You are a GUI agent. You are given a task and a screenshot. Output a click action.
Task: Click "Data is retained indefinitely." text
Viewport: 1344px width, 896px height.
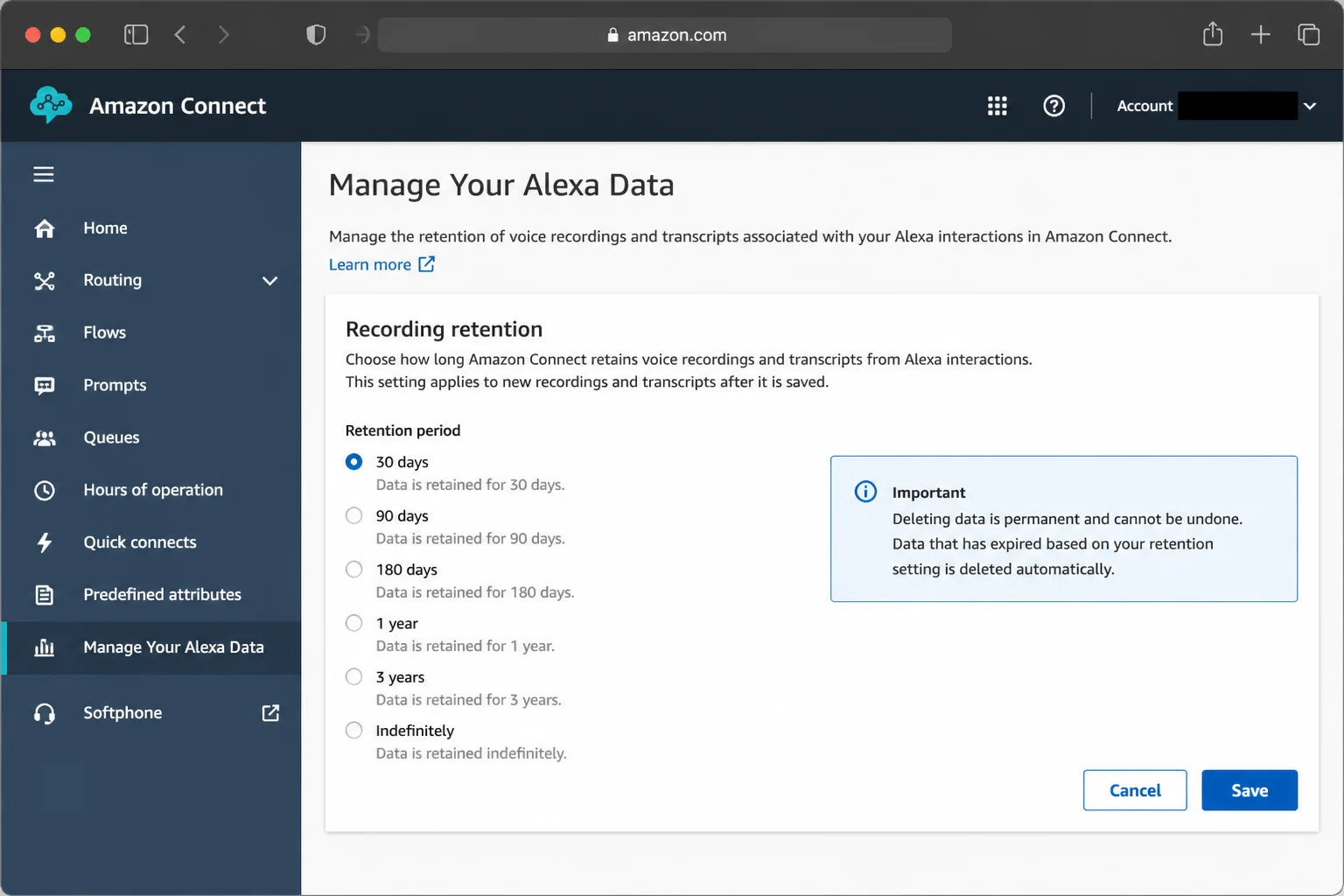(472, 753)
